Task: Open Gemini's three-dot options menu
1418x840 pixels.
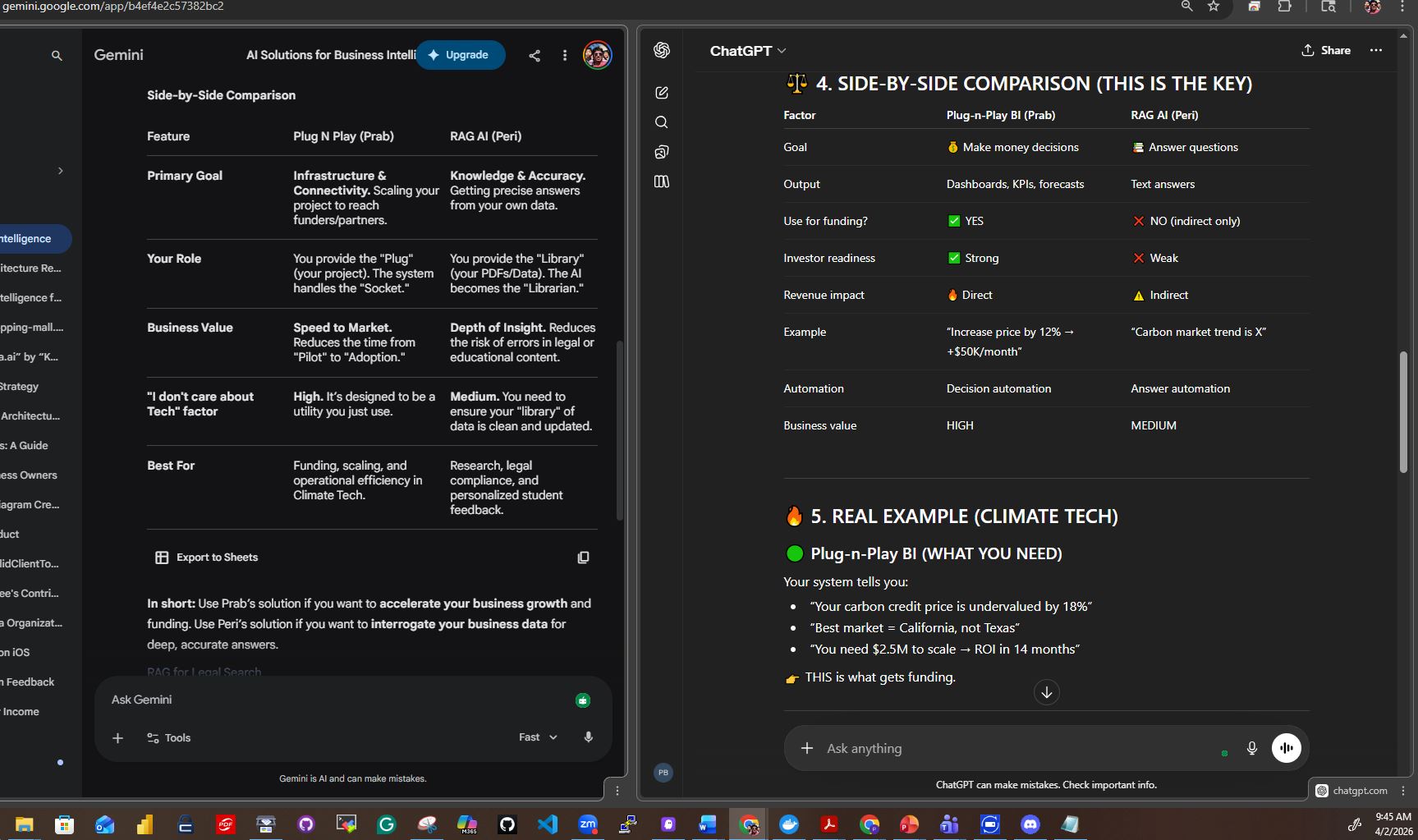Action: point(565,55)
